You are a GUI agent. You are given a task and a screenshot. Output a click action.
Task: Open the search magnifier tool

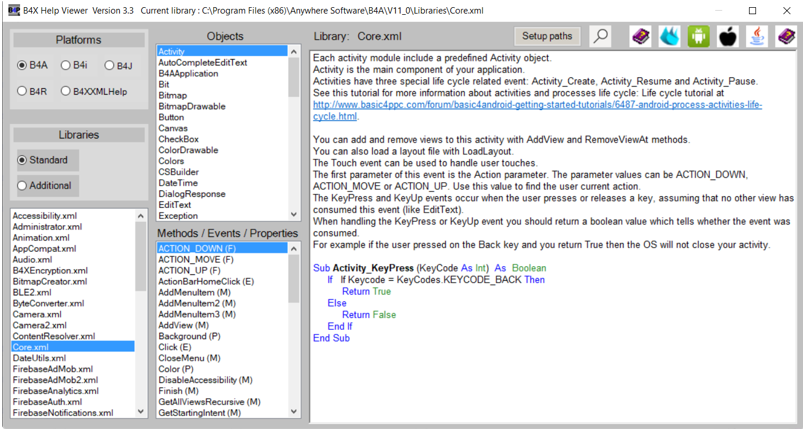pos(600,36)
